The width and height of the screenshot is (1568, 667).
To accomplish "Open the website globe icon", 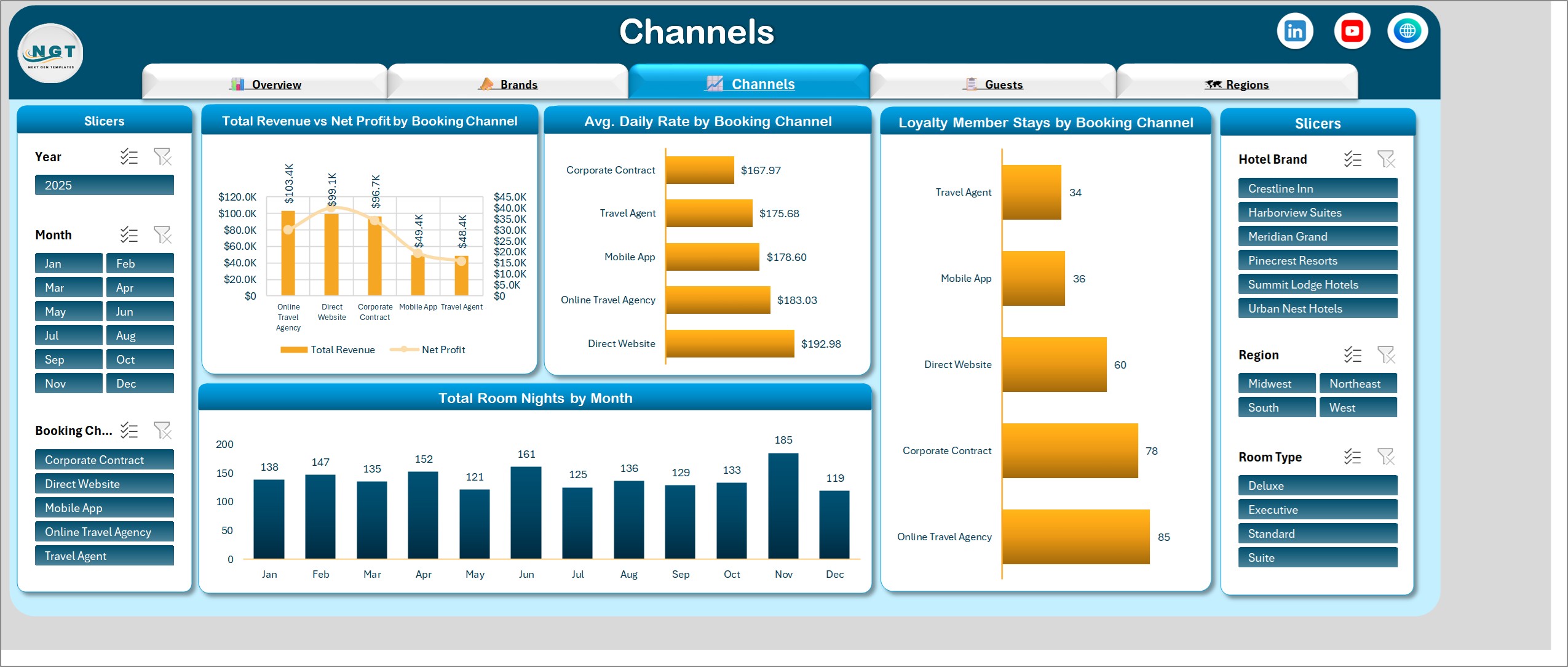I will [x=1408, y=31].
